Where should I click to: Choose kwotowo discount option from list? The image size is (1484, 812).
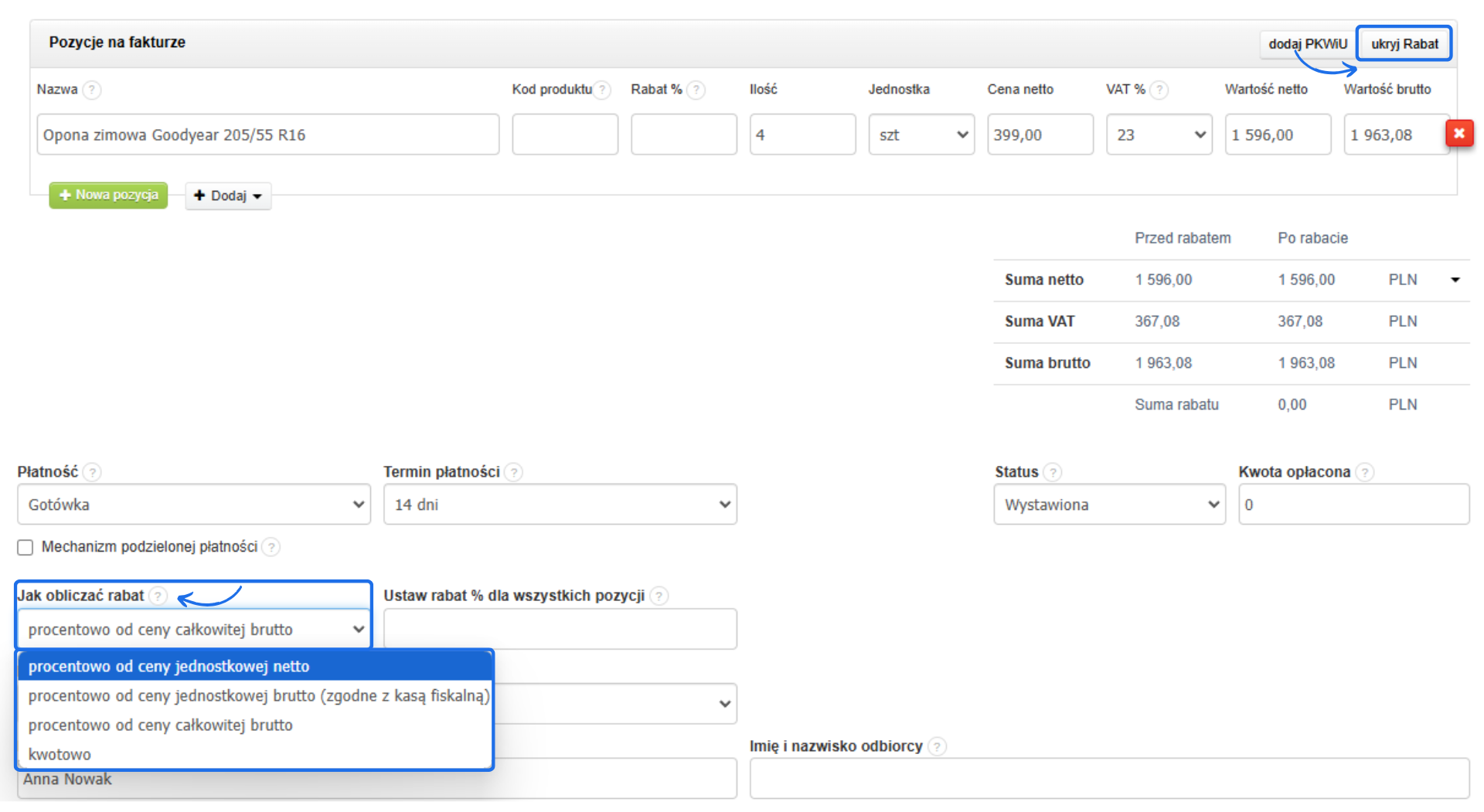[60, 754]
